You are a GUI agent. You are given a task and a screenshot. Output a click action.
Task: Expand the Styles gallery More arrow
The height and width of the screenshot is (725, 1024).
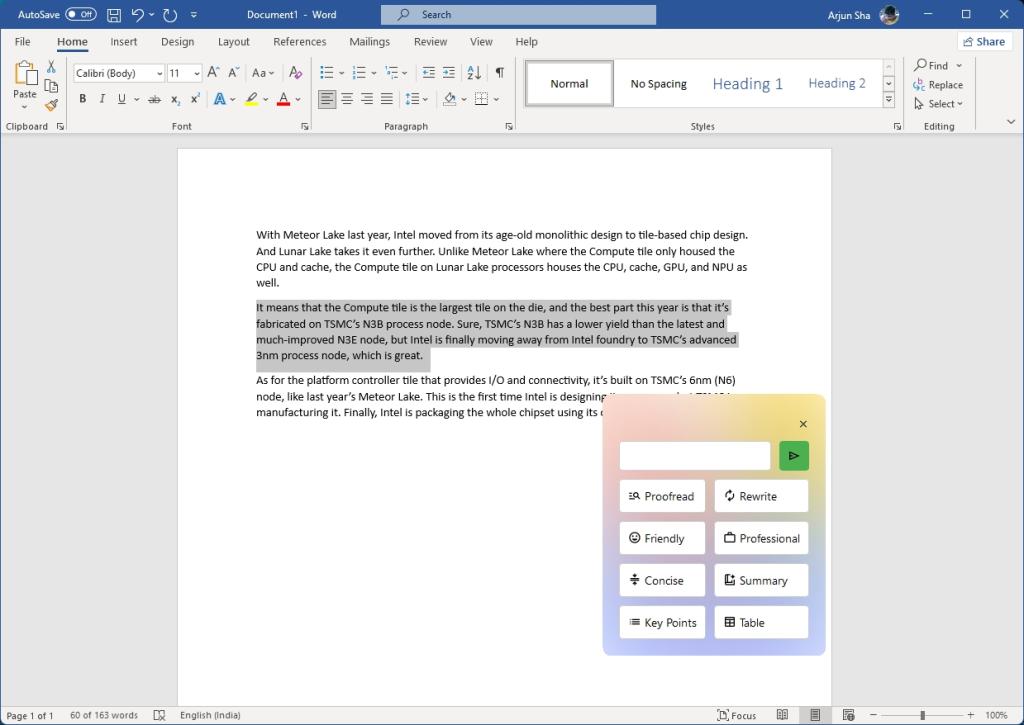[x=888, y=99]
